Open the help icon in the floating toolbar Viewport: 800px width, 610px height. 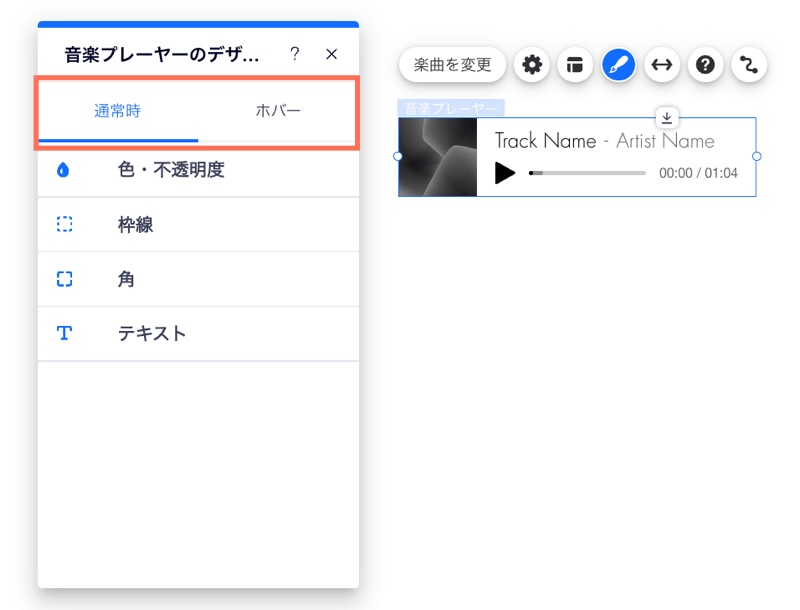click(705, 64)
